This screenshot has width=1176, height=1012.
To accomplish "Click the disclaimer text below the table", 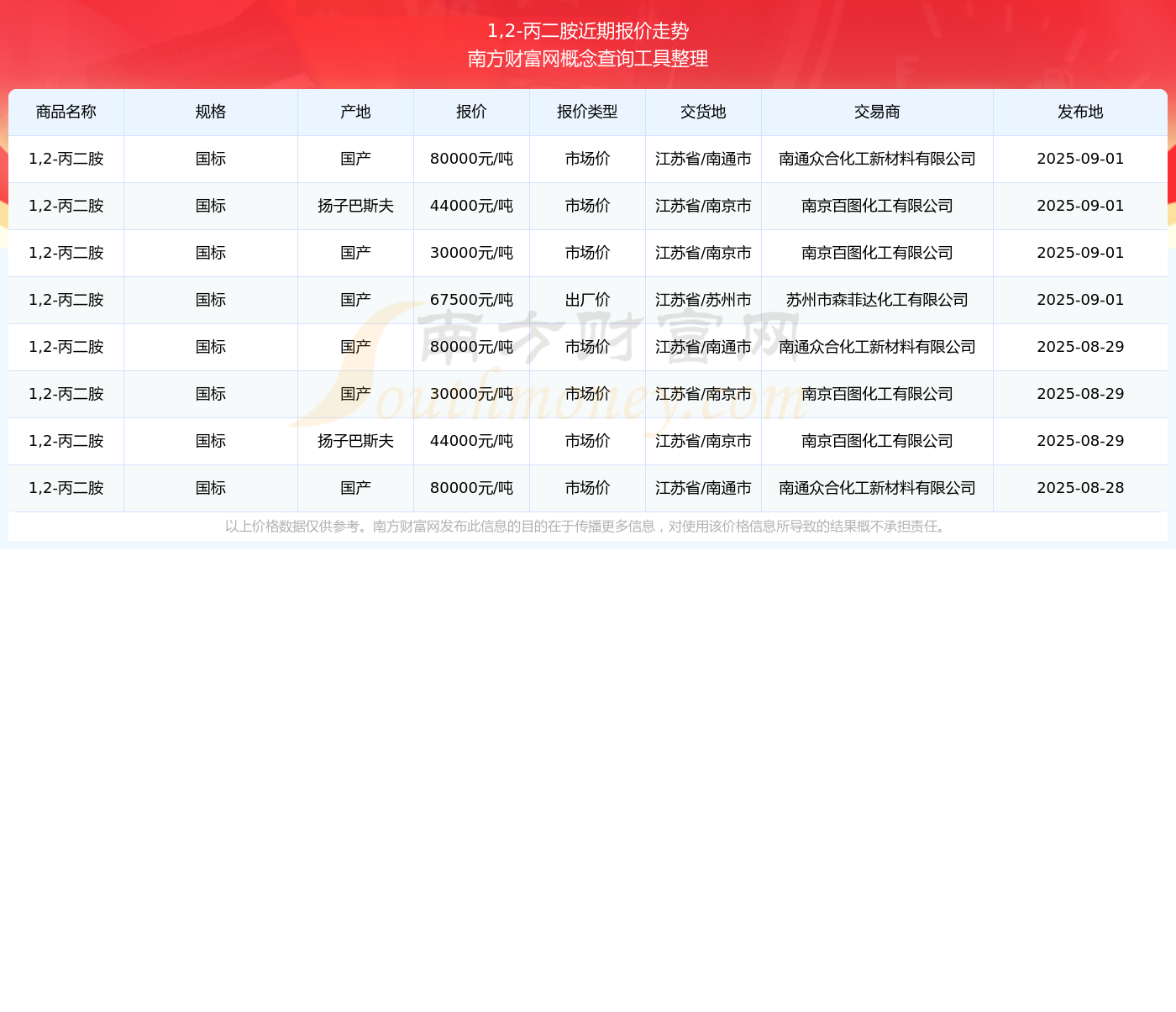I will coord(588,527).
